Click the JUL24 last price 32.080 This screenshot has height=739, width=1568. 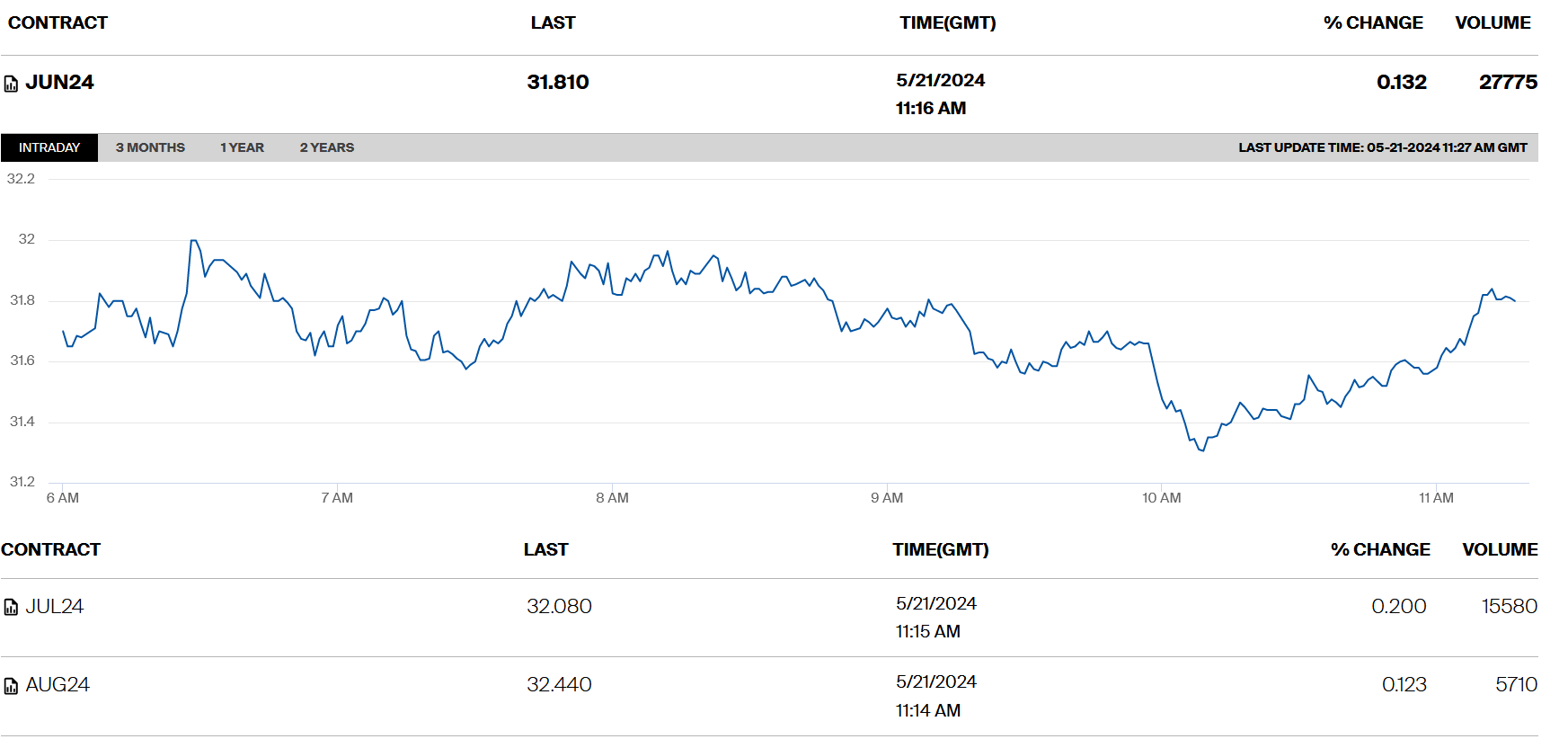point(559,607)
